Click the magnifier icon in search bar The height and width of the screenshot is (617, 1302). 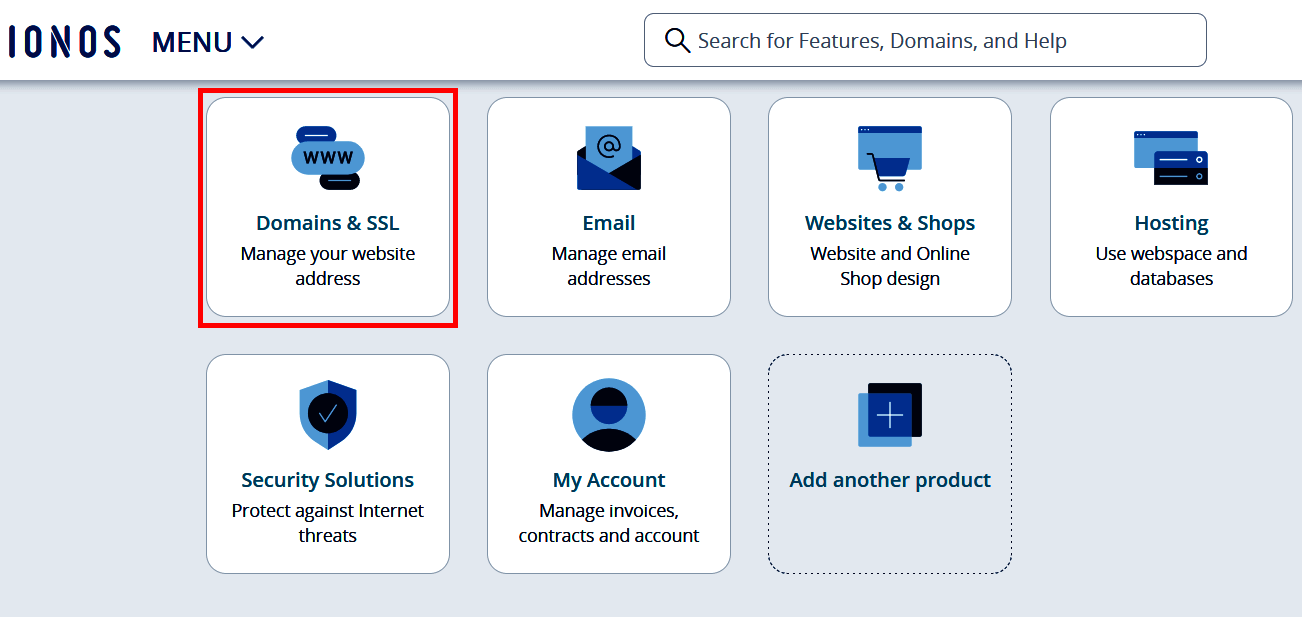[x=678, y=41]
